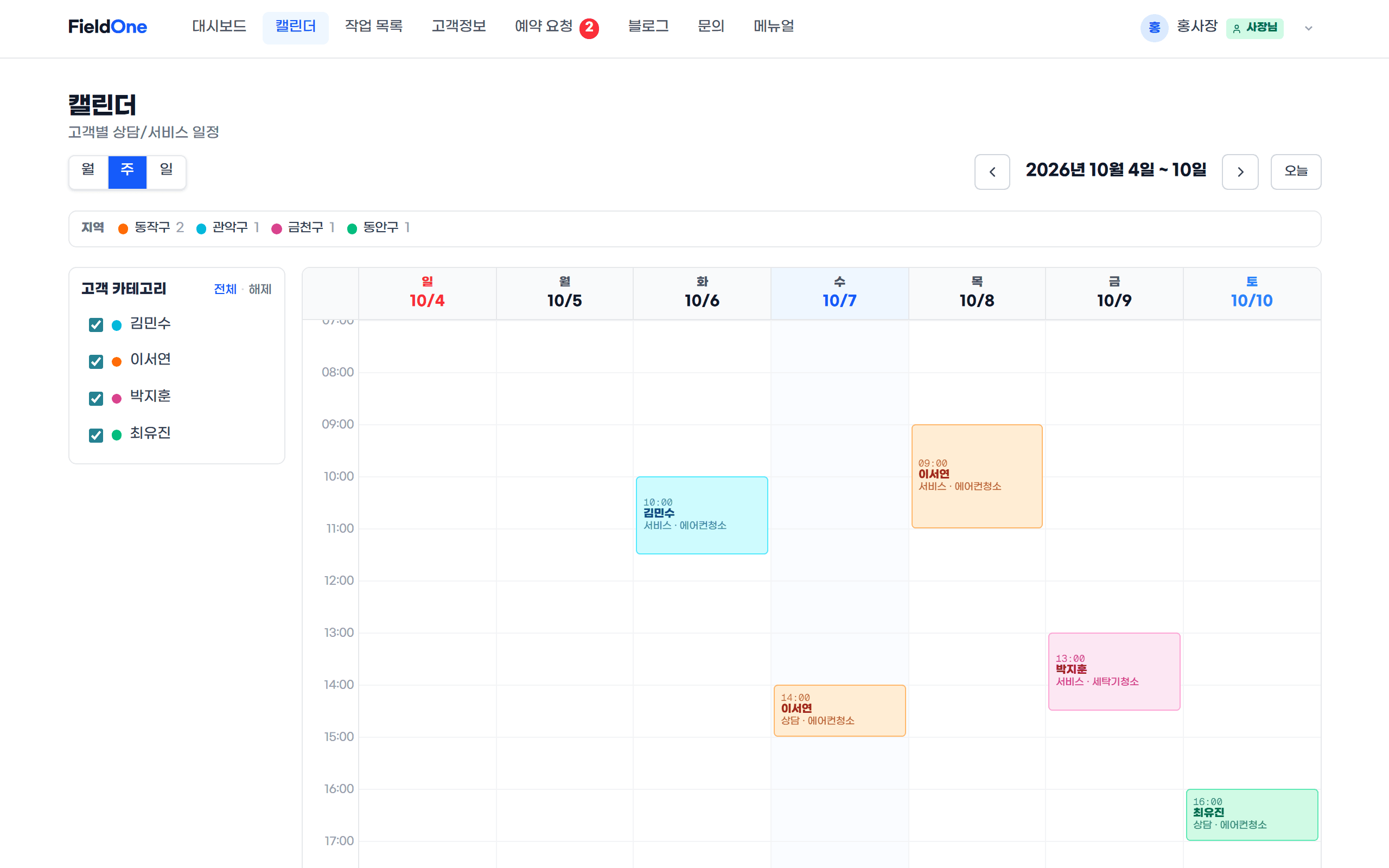Image resolution: width=1389 pixels, height=868 pixels.
Task: Toggle the 최유진 customer checkbox
Action: click(96, 435)
